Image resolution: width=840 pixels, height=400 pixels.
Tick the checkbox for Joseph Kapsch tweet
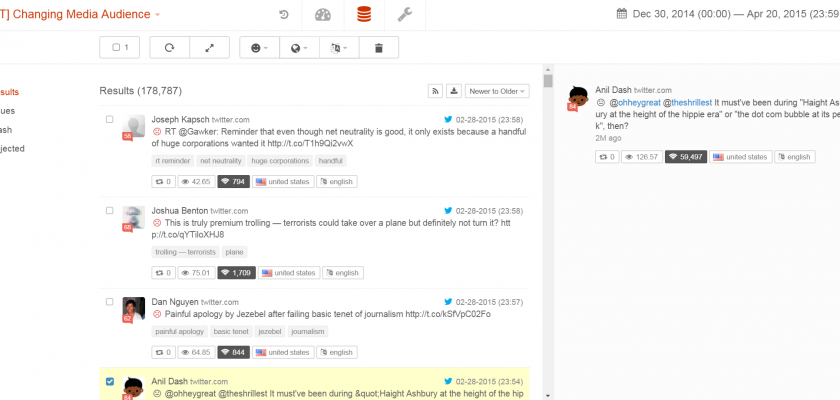click(x=110, y=120)
